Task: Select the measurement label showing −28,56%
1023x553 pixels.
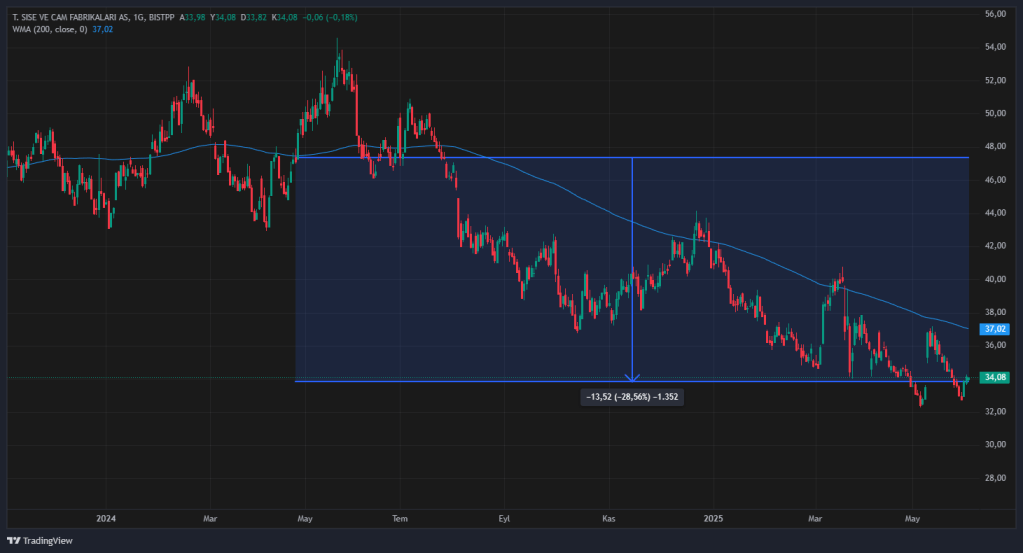Action: pos(634,396)
